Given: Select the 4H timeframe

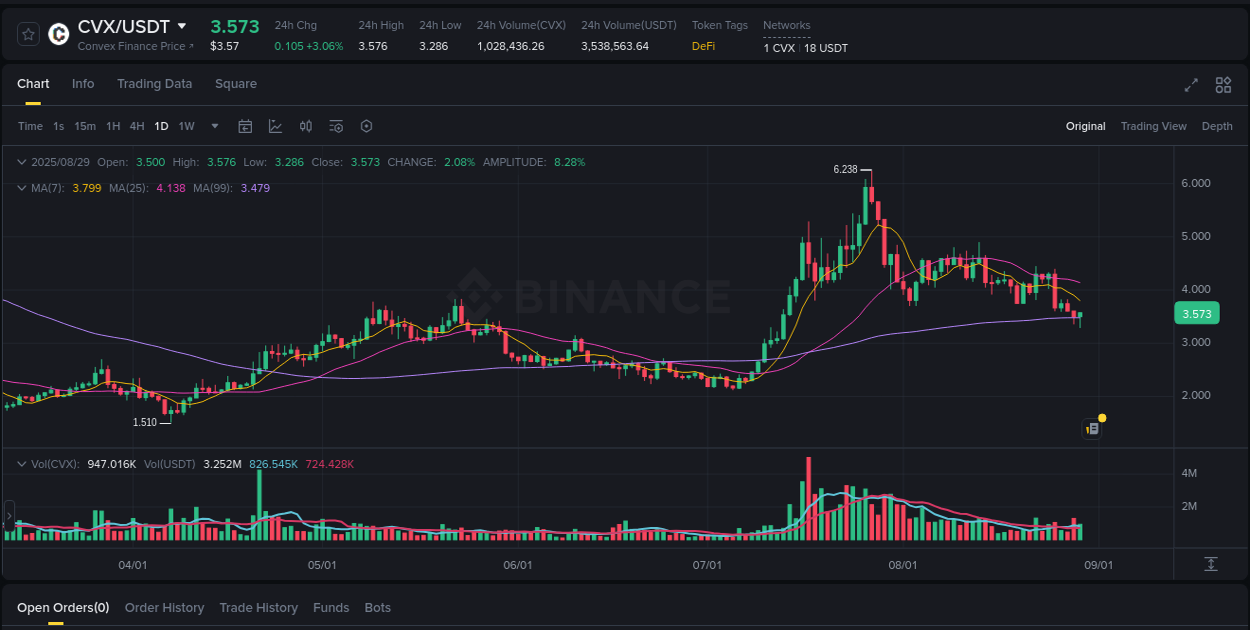Looking at the screenshot, I should pyautogui.click(x=137, y=126).
